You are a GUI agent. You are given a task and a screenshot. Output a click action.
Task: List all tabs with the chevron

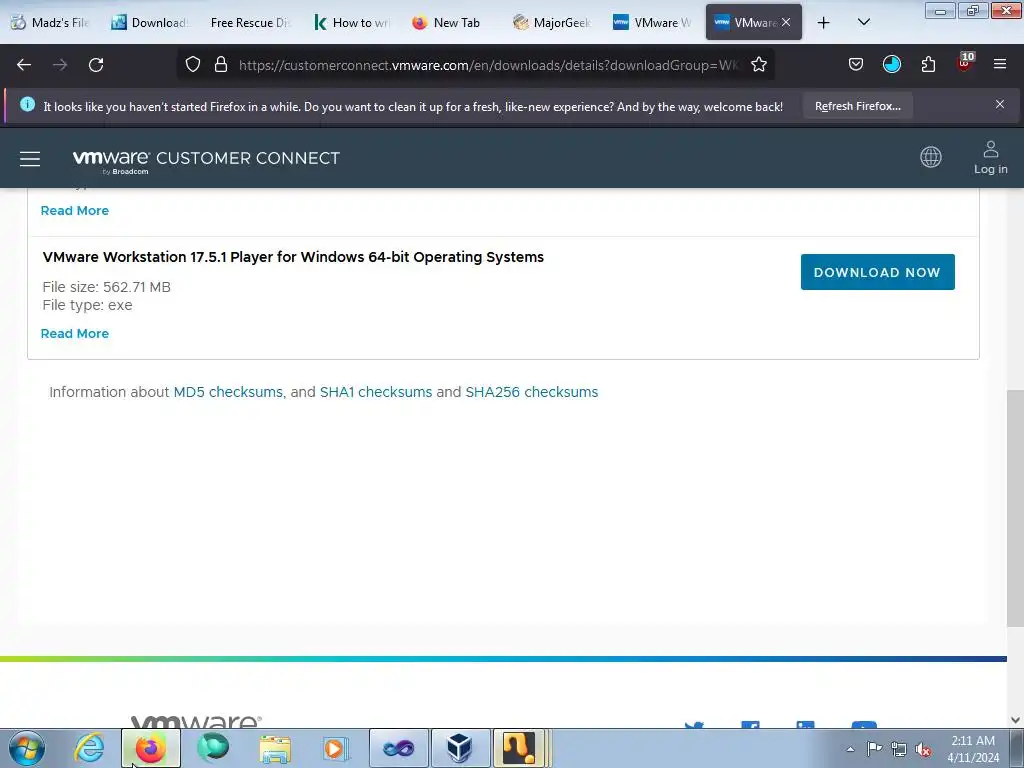pos(863,22)
